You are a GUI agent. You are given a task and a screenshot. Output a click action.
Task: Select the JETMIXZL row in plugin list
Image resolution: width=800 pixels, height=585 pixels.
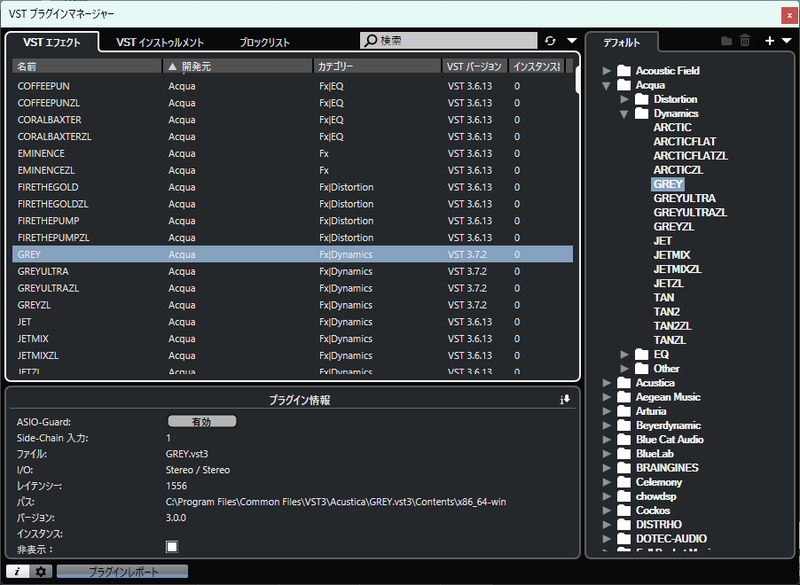pyautogui.click(x=292, y=355)
